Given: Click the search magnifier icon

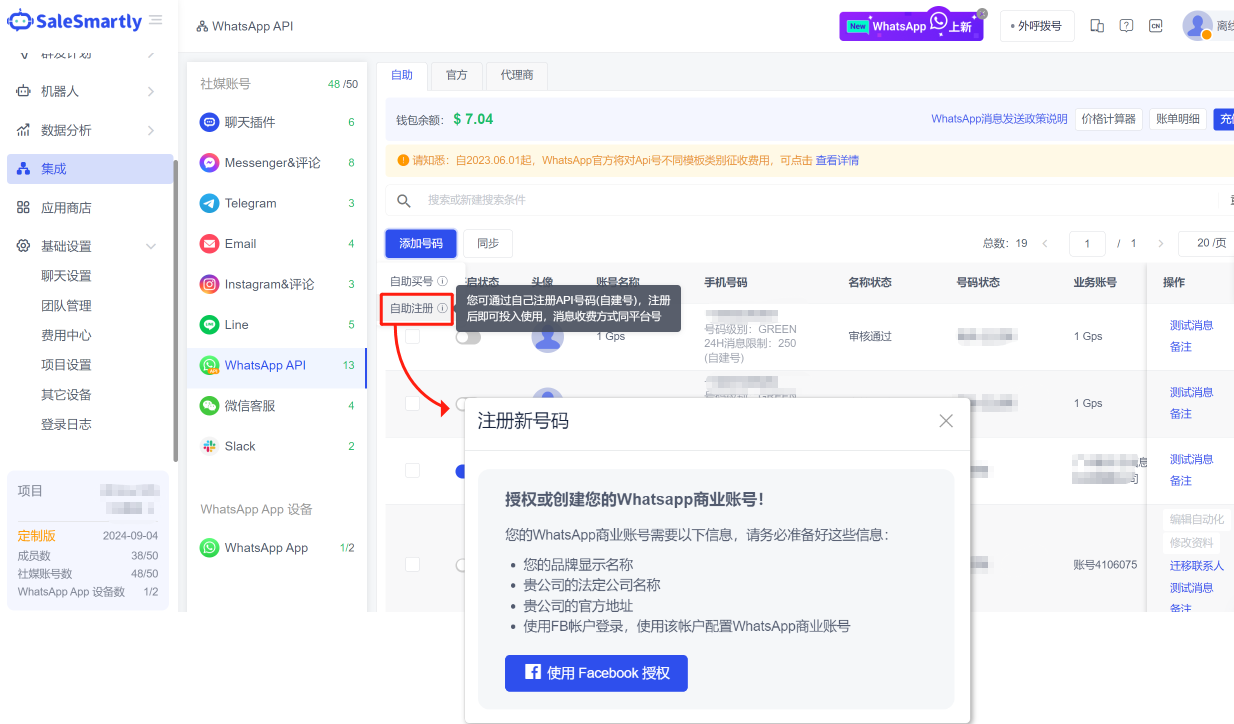Looking at the screenshot, I should (x=404, y=201).
